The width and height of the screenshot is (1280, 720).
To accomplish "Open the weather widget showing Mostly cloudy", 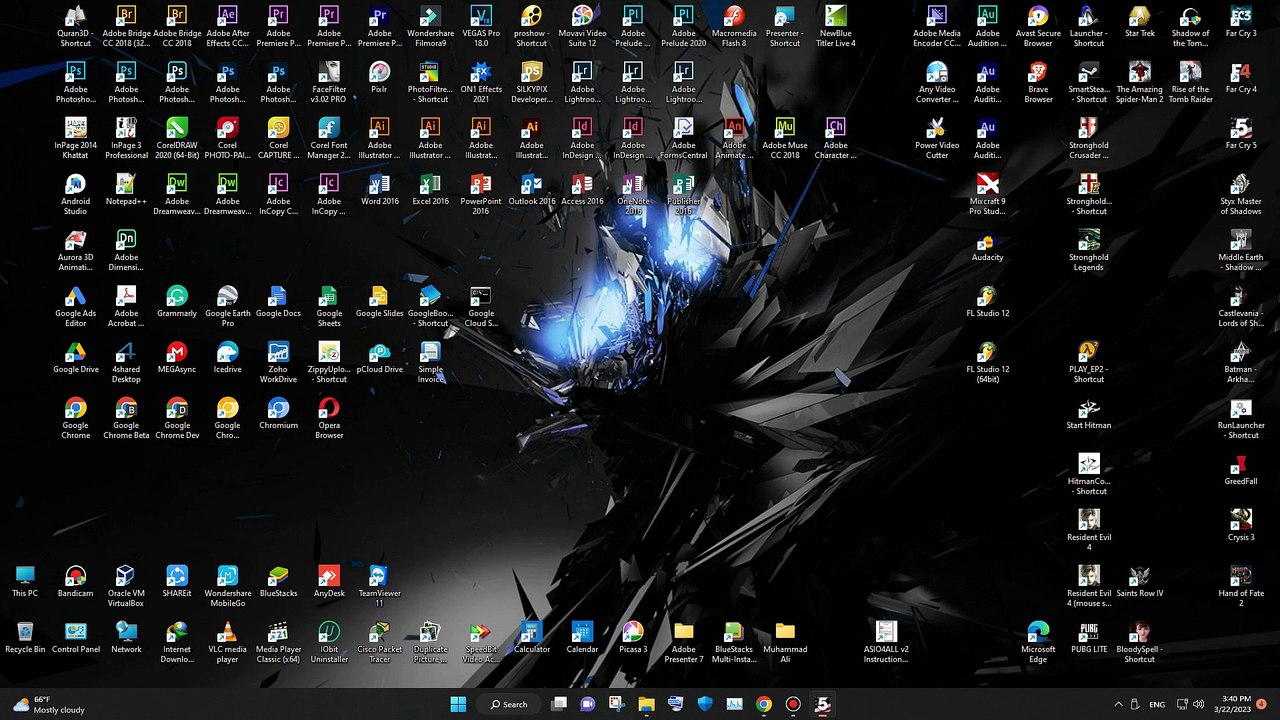I will 50,704.
